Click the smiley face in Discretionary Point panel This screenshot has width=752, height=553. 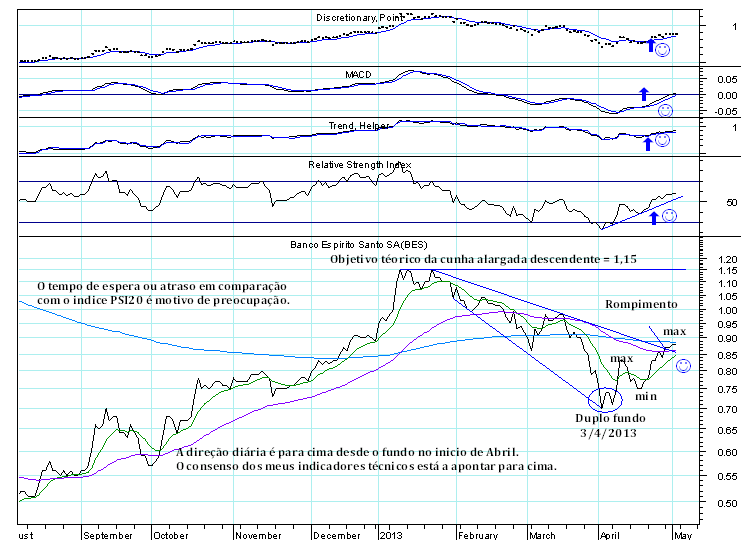(662, 50)
